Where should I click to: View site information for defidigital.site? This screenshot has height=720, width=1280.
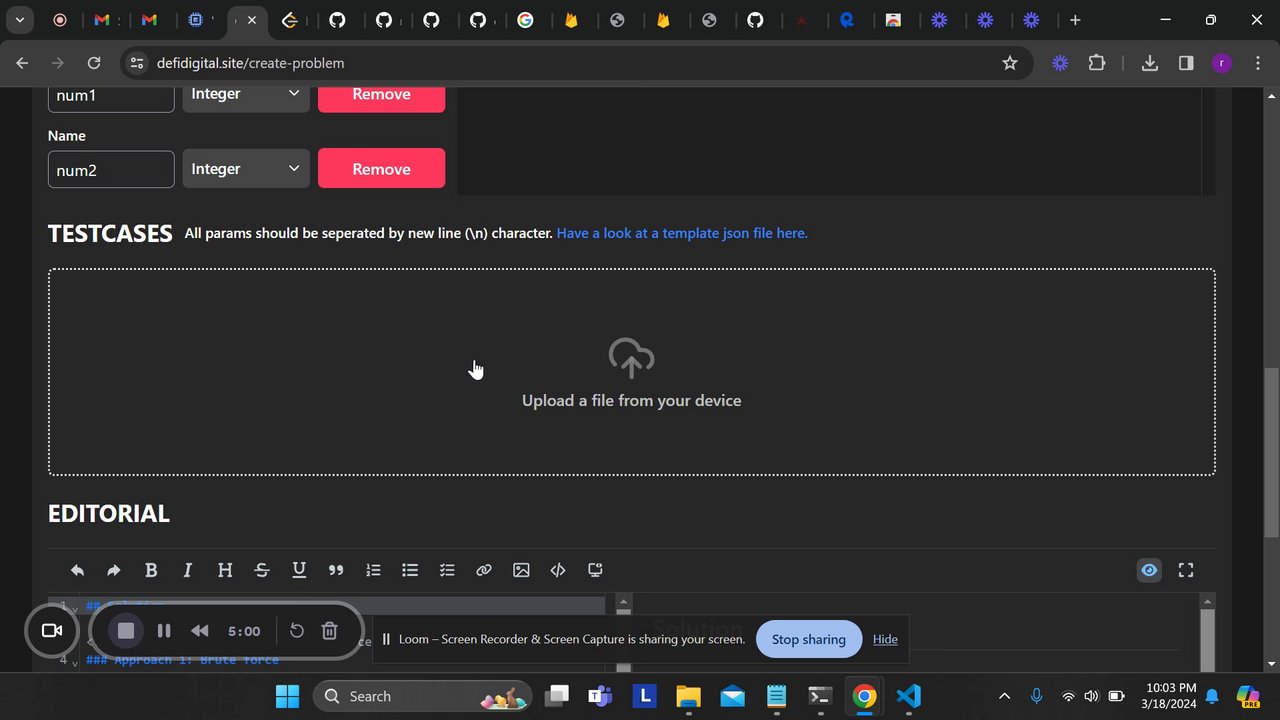(136, 63)
